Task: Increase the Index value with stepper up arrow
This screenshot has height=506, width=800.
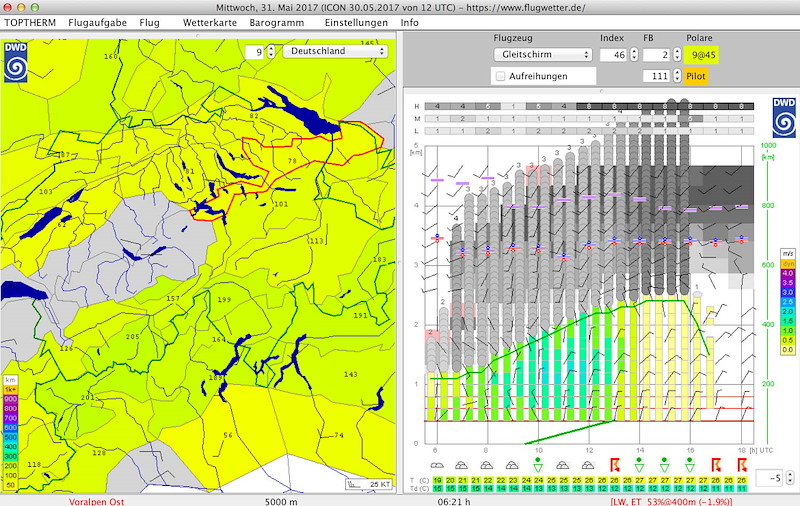Action: pos(634,52)
